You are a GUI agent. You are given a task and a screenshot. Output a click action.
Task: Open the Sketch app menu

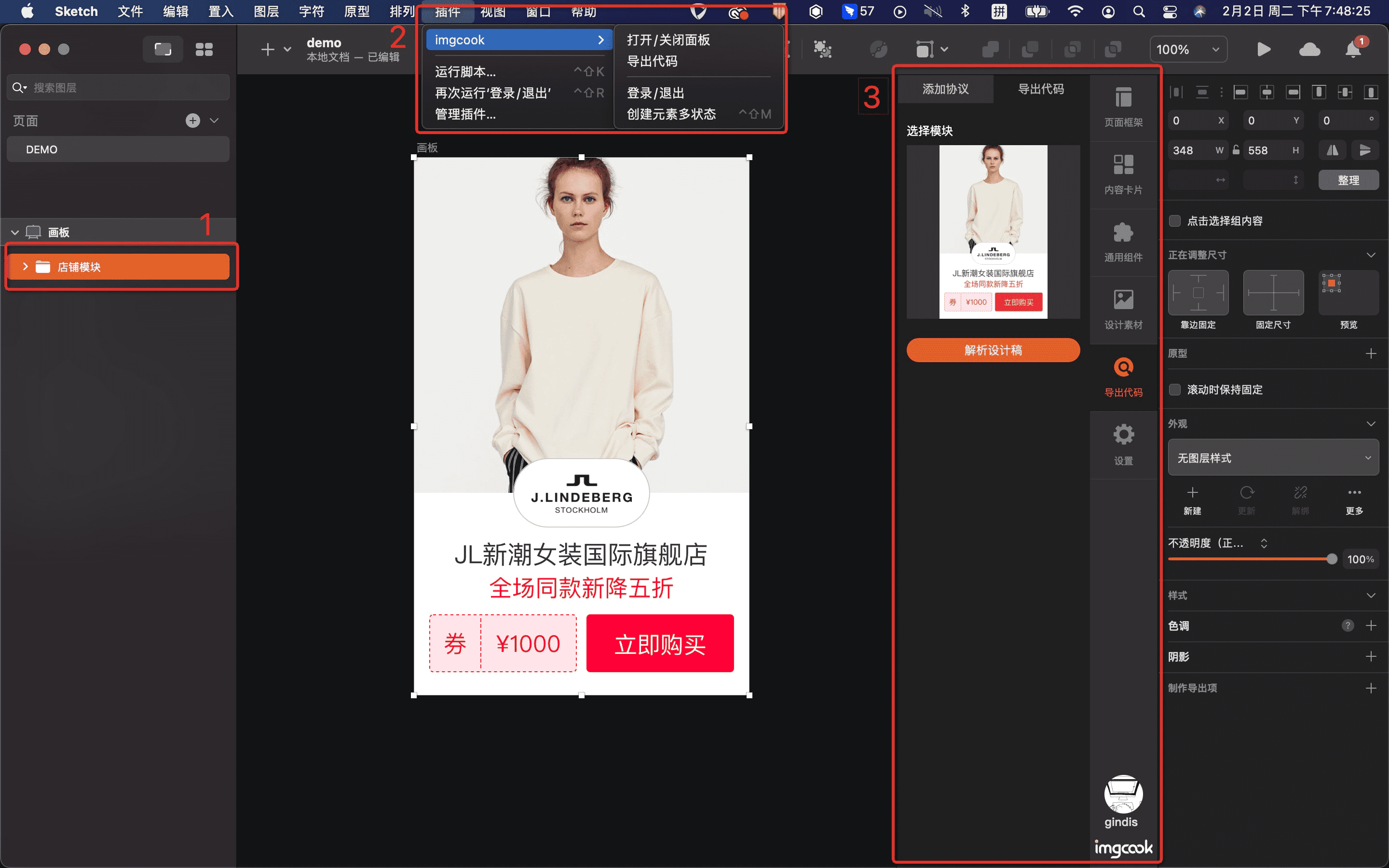coord(76,12)
